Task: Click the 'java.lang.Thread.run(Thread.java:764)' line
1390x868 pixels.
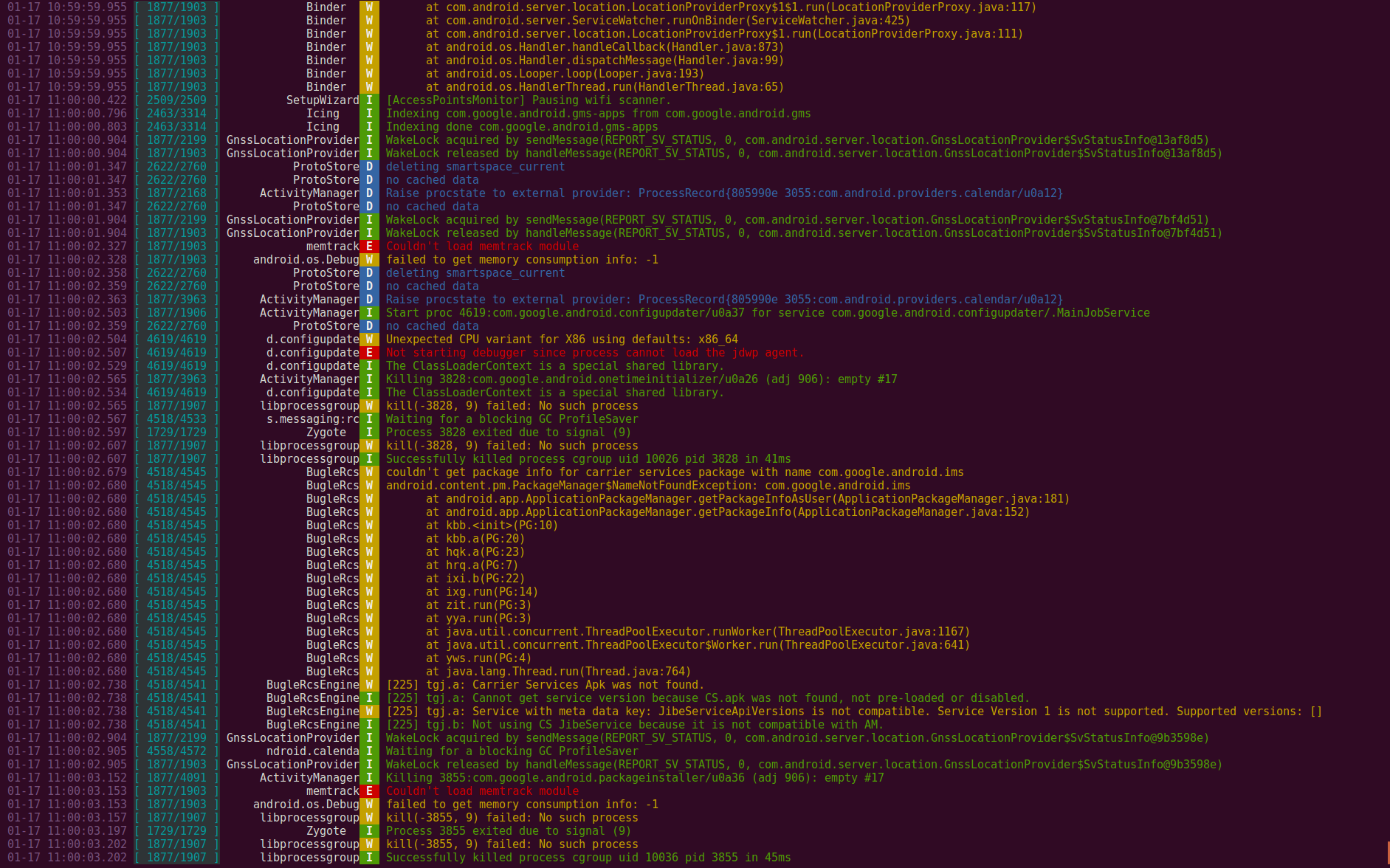Action: [558, 672]
